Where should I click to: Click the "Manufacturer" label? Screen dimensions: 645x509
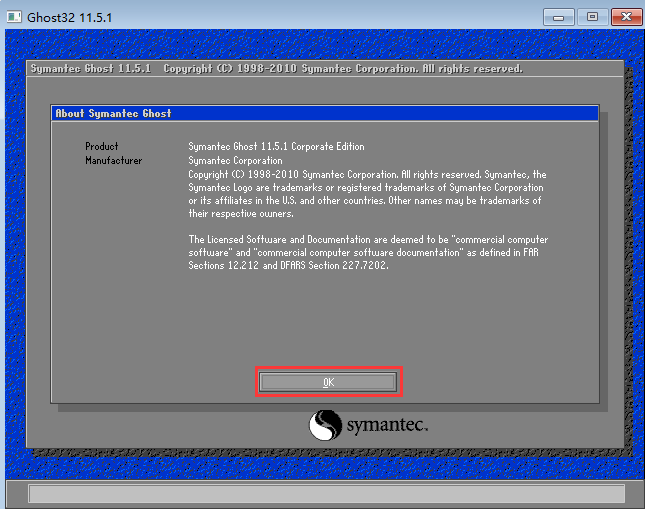(113, 160)
